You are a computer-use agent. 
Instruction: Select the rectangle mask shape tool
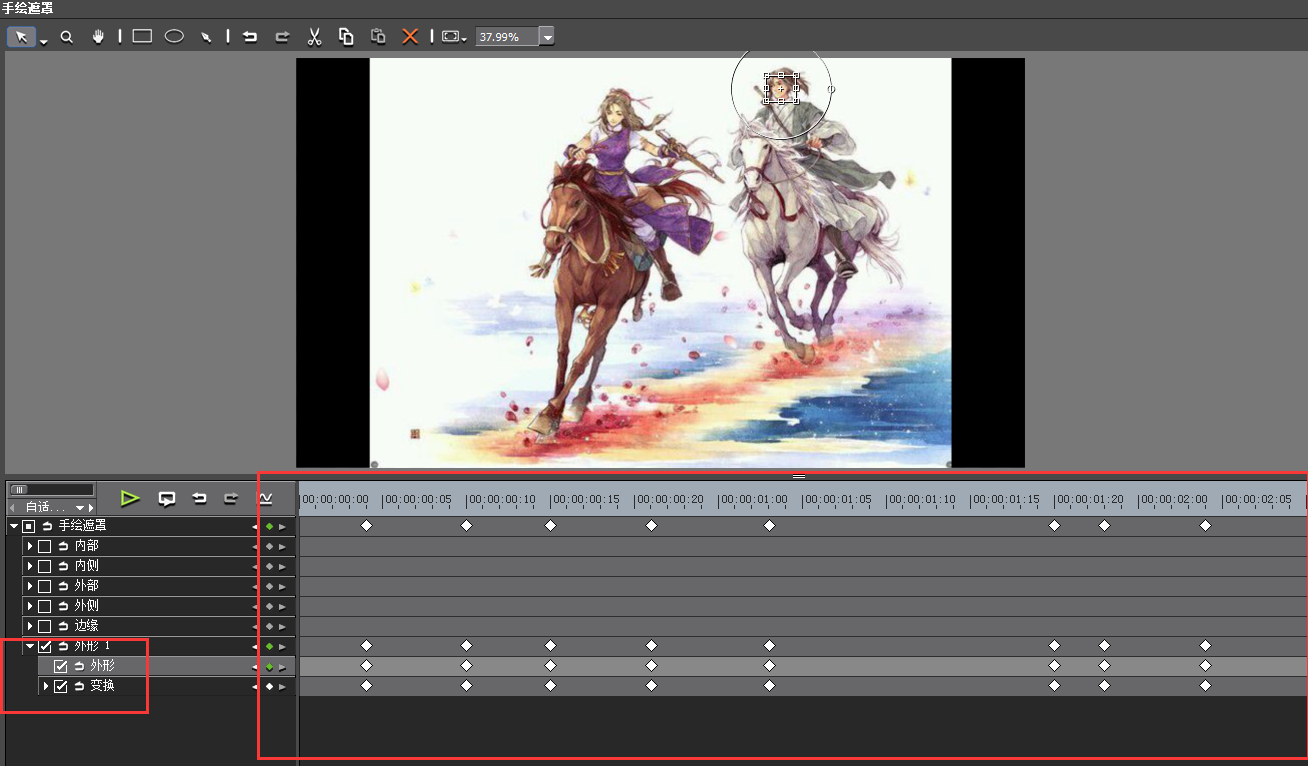pyautogui.click(x=142, y=36)
